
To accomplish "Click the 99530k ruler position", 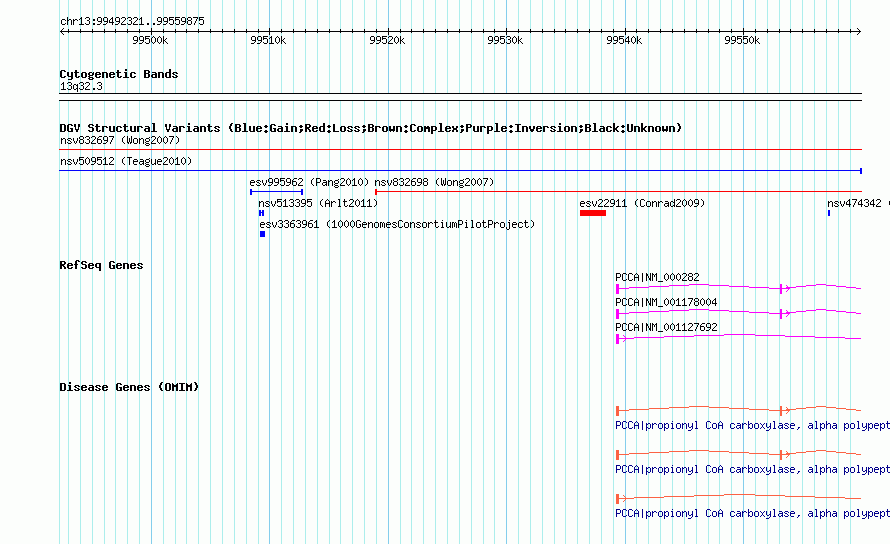I will tap(505, 40).
